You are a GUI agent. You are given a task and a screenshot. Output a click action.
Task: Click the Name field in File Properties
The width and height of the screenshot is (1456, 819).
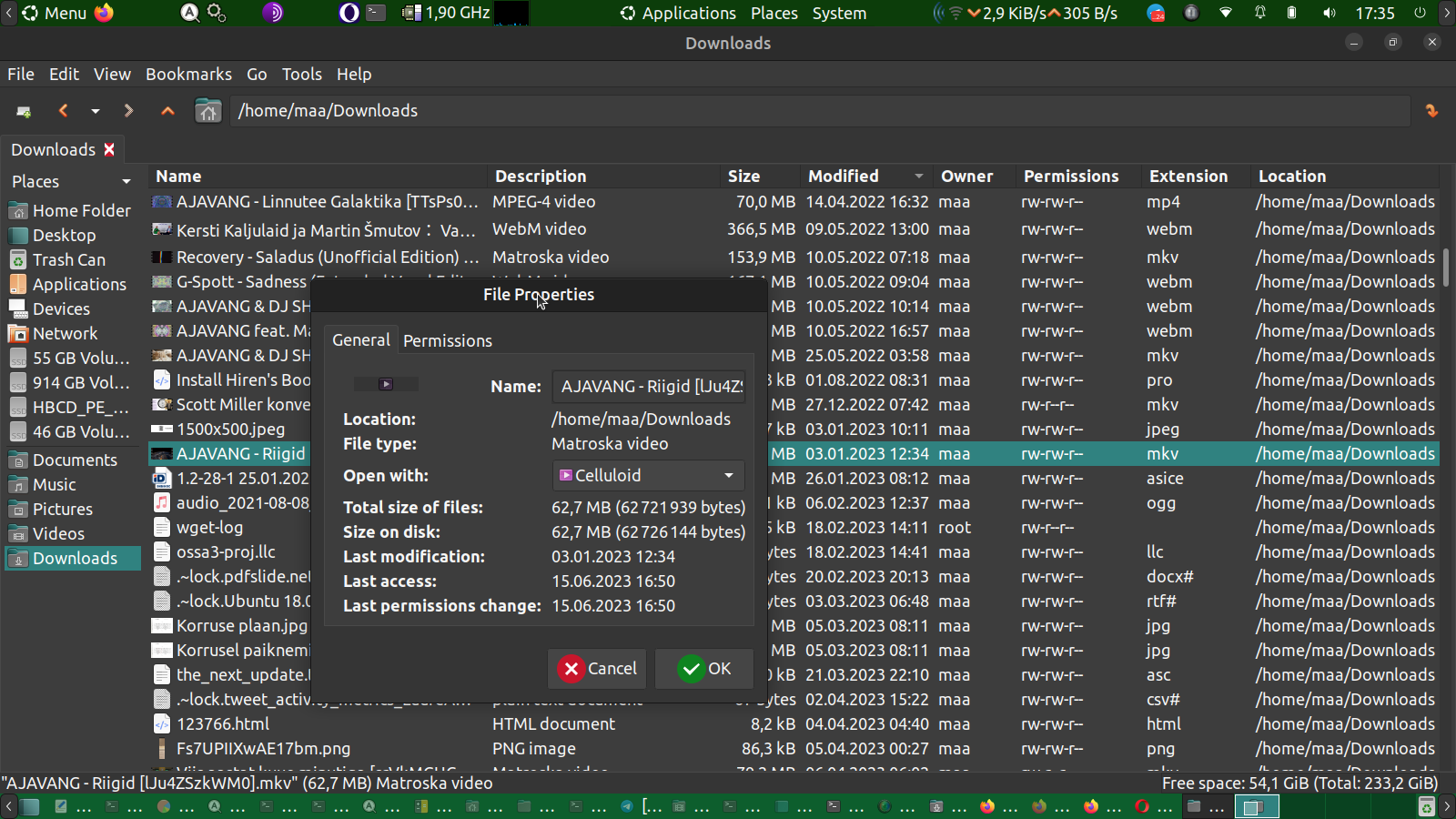point(649,387)
